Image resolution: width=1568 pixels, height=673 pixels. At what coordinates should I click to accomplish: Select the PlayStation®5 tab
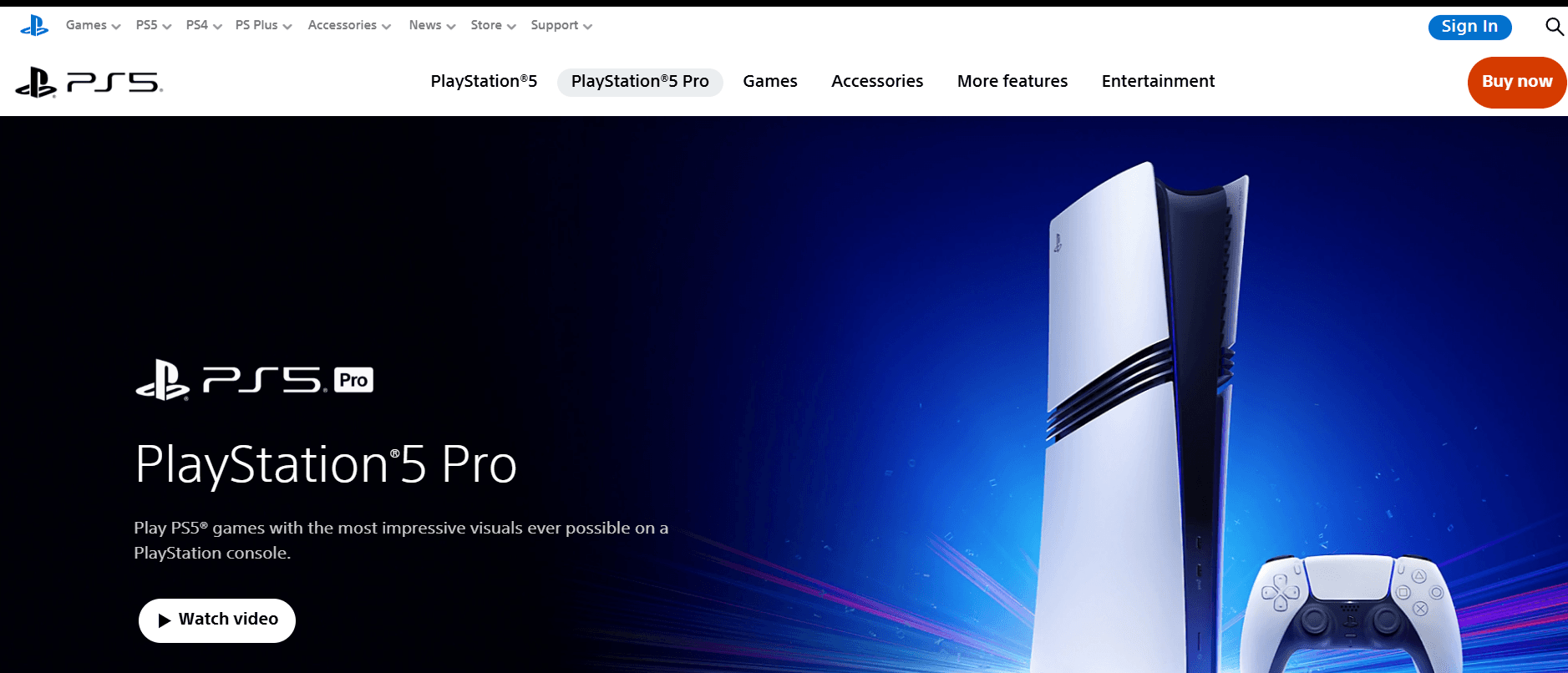484,82
